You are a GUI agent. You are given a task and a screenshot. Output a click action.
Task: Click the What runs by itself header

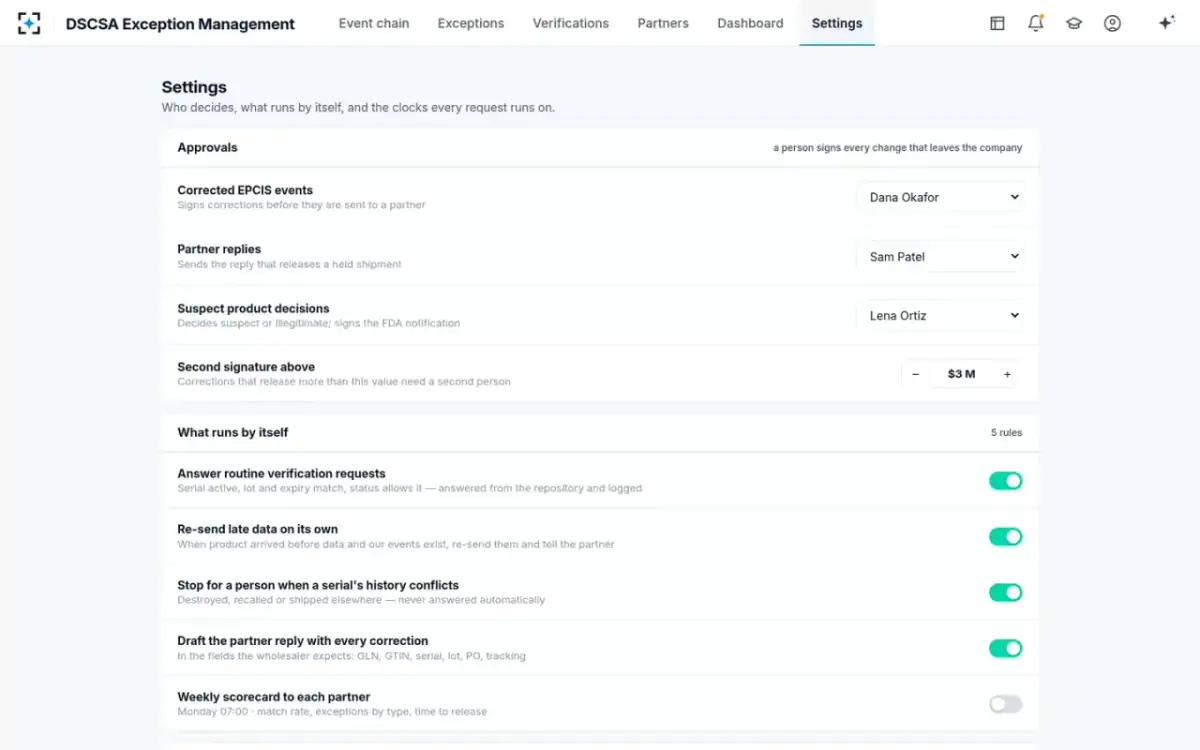tap(233, 432)
